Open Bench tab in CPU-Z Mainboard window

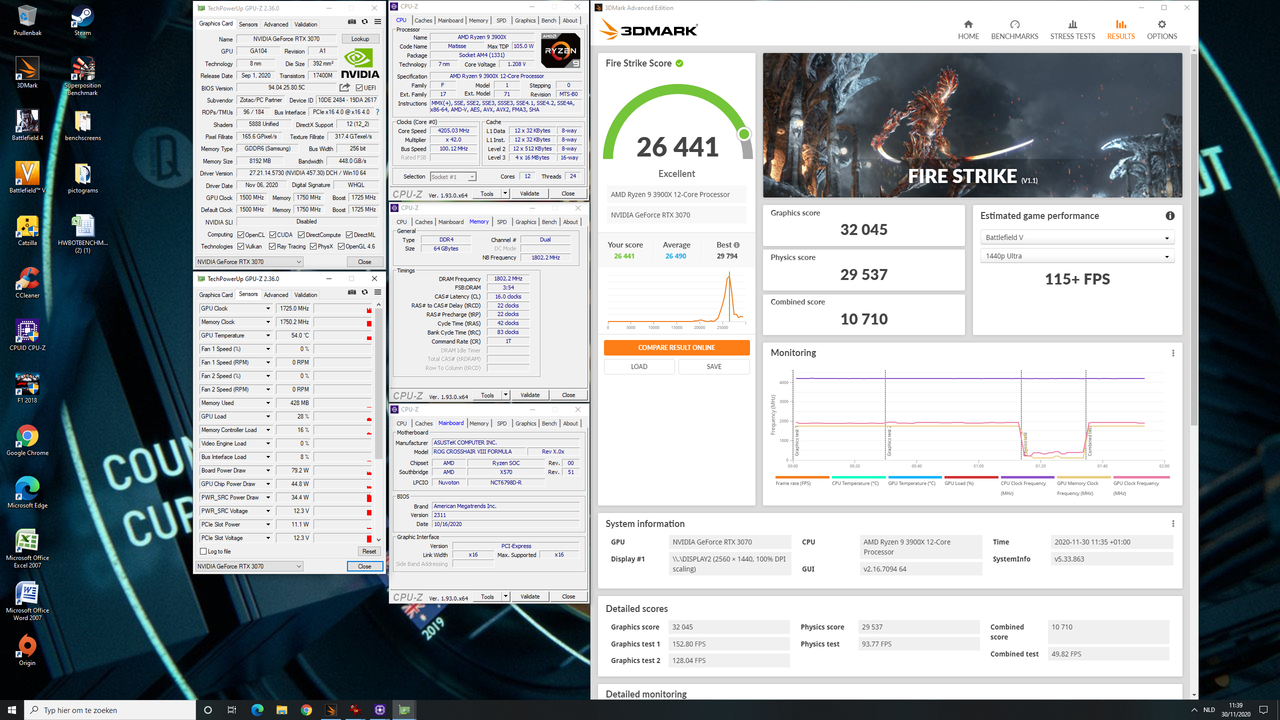click(549, 423)
